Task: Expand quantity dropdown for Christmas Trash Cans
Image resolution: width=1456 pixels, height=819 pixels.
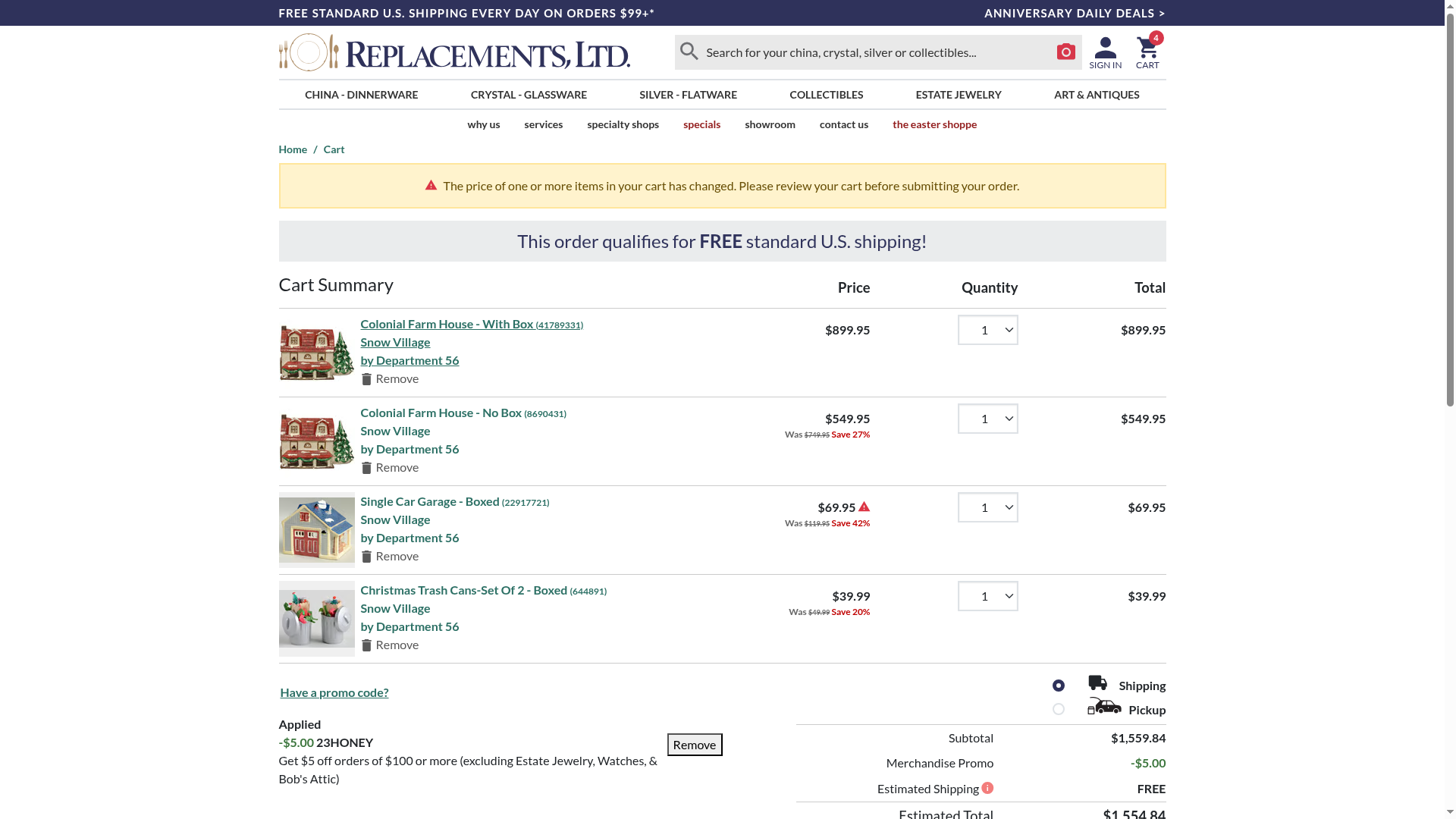Action: coord(987,596)
